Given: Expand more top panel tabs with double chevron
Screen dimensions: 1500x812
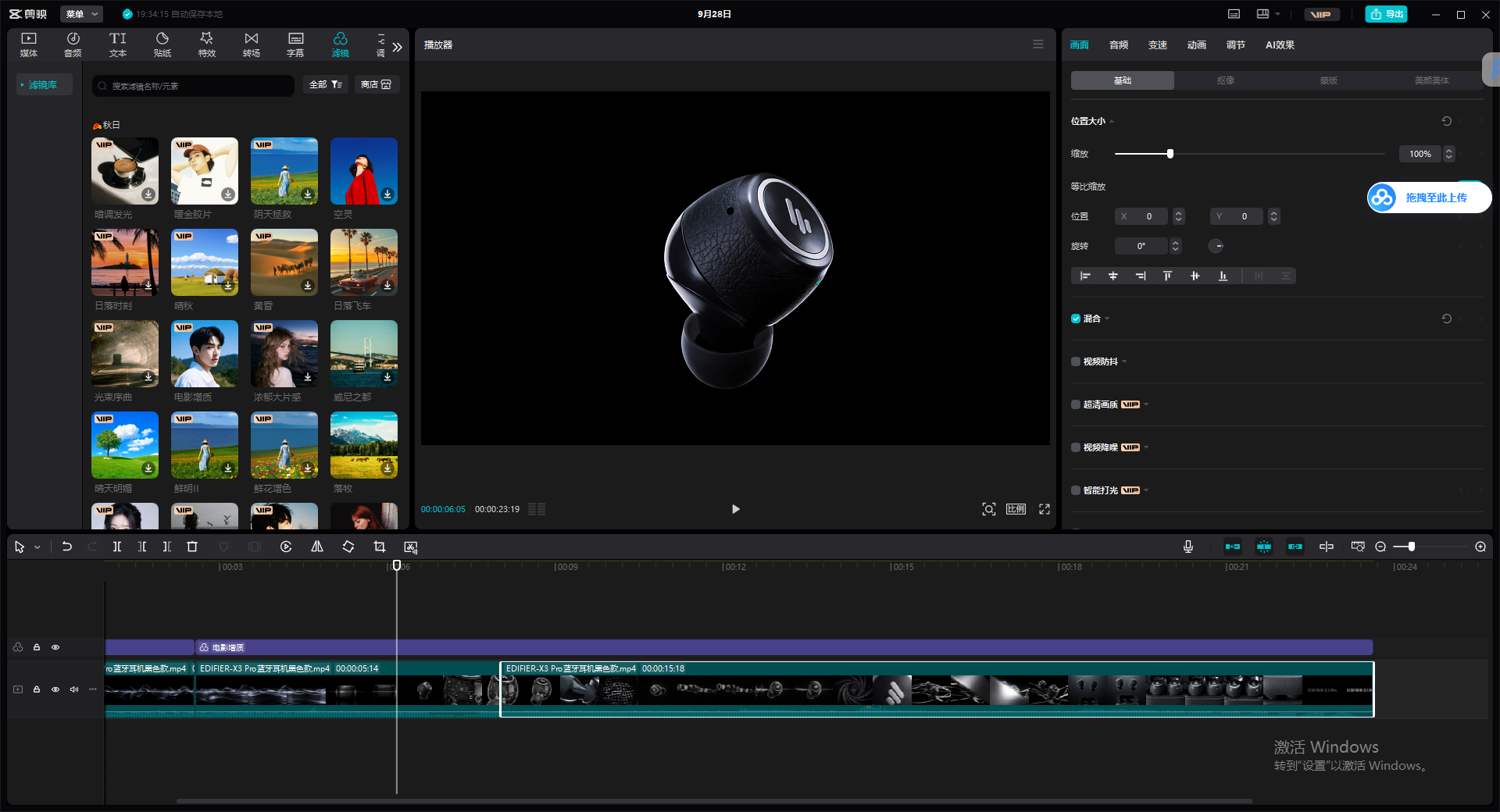Looking at the screenshot, I should point(398,47).
